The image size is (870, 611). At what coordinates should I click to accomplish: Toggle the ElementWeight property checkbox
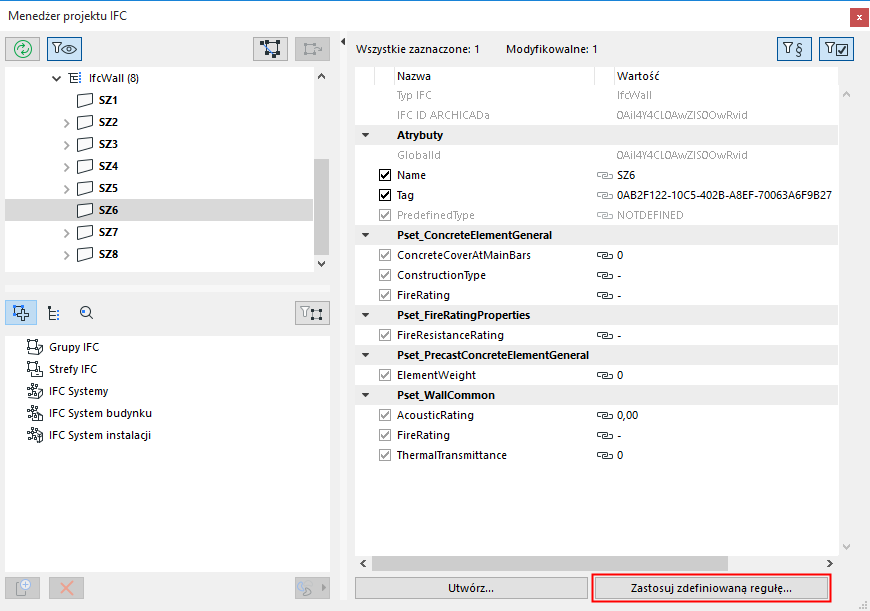(385, 375)
